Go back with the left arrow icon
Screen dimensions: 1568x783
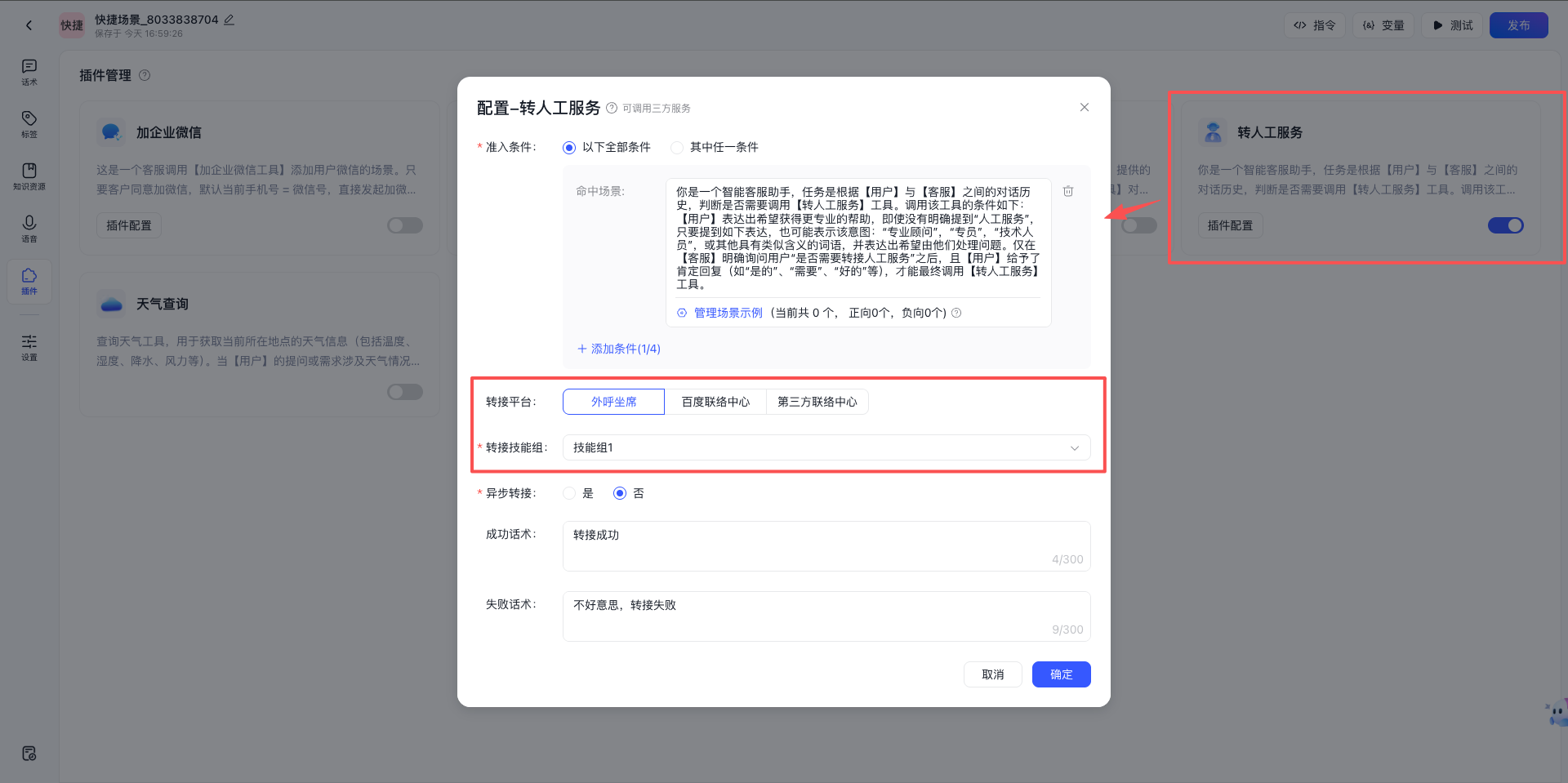pyautogui.click(x=29, y=25)
